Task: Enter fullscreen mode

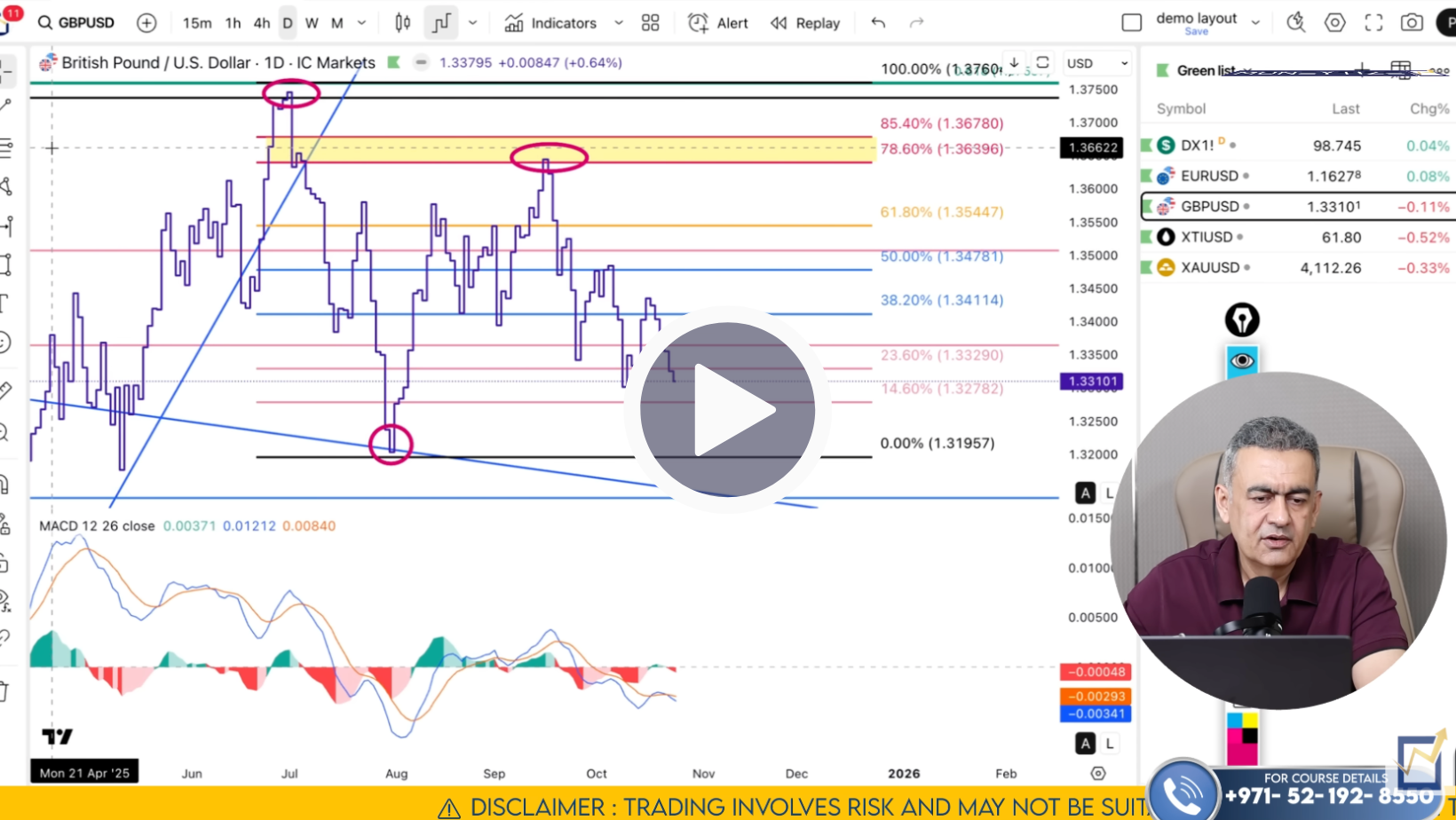Action: click(x=1373, y=23)
